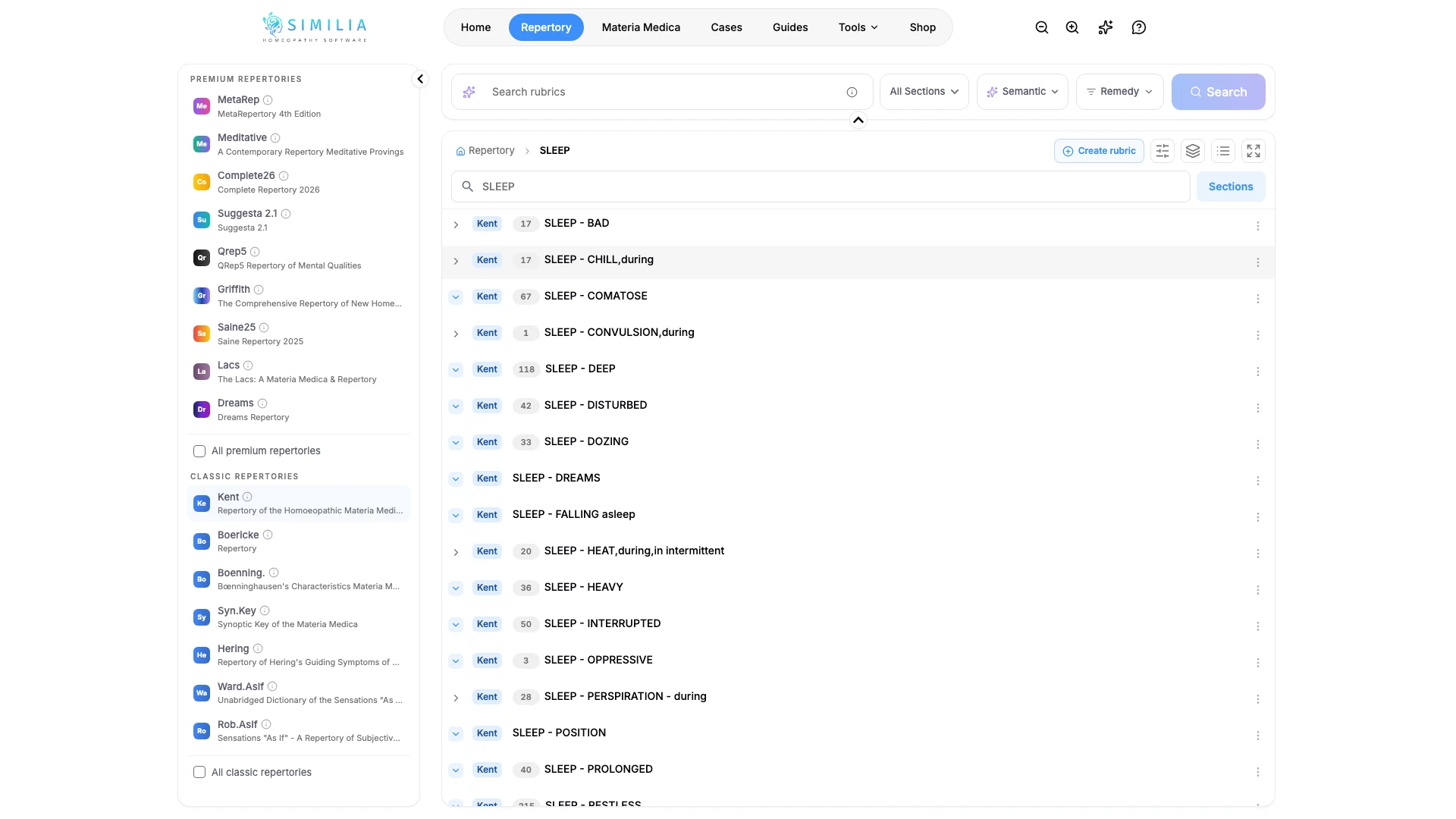Show info for the Kent repertory

pos(247,497)
